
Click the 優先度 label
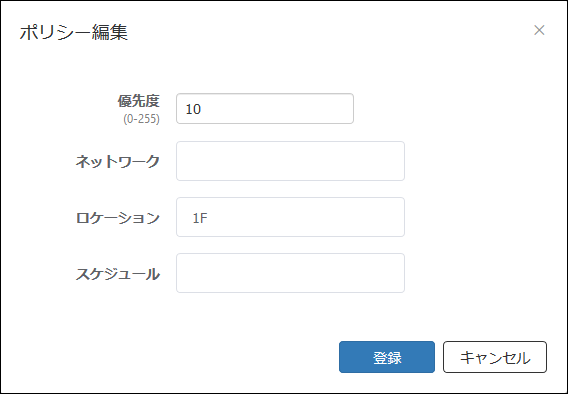pyautogui.click(x=138, y=101)
